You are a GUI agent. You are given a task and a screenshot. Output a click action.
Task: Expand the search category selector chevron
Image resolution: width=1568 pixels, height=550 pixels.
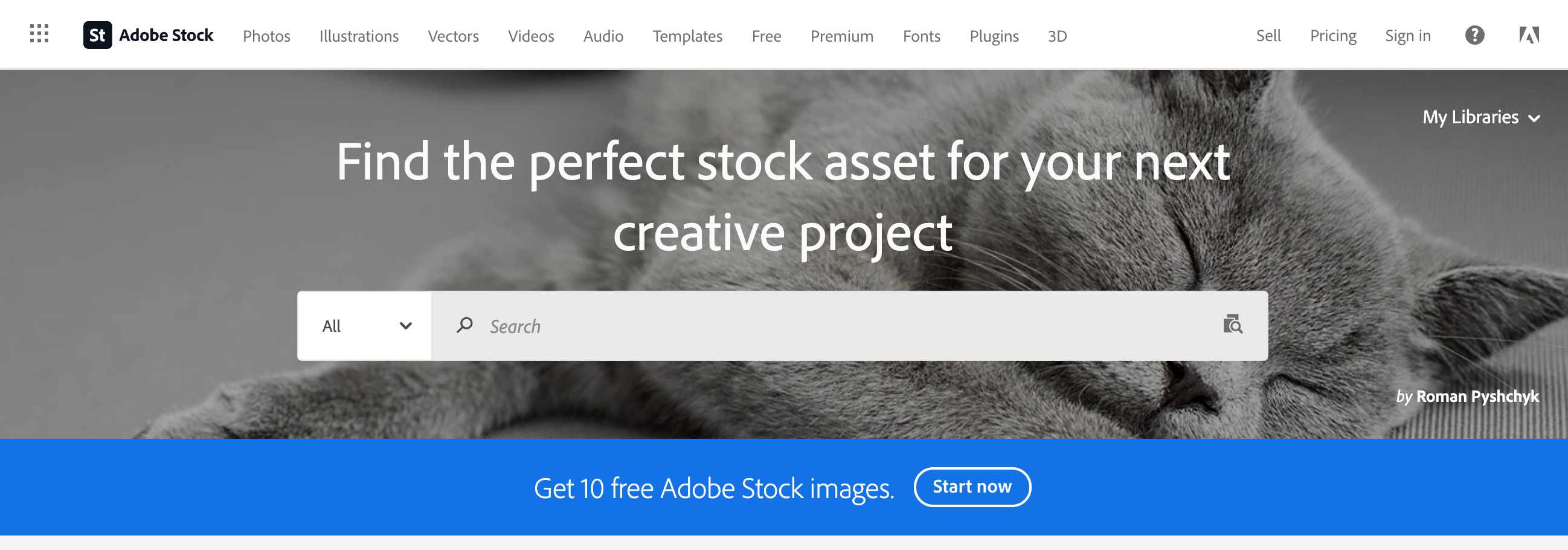pos(404,326)
